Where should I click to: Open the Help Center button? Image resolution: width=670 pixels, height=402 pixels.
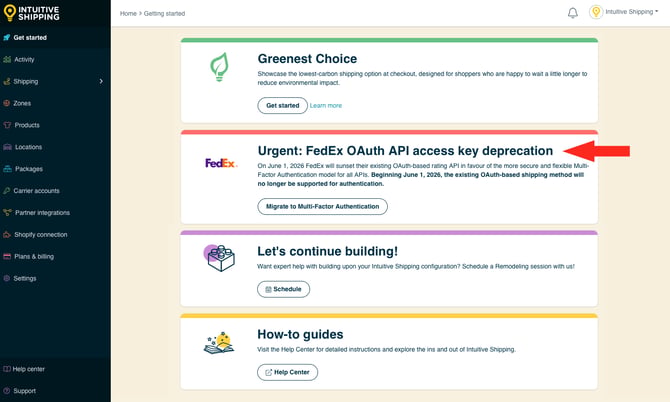(287, 372)
